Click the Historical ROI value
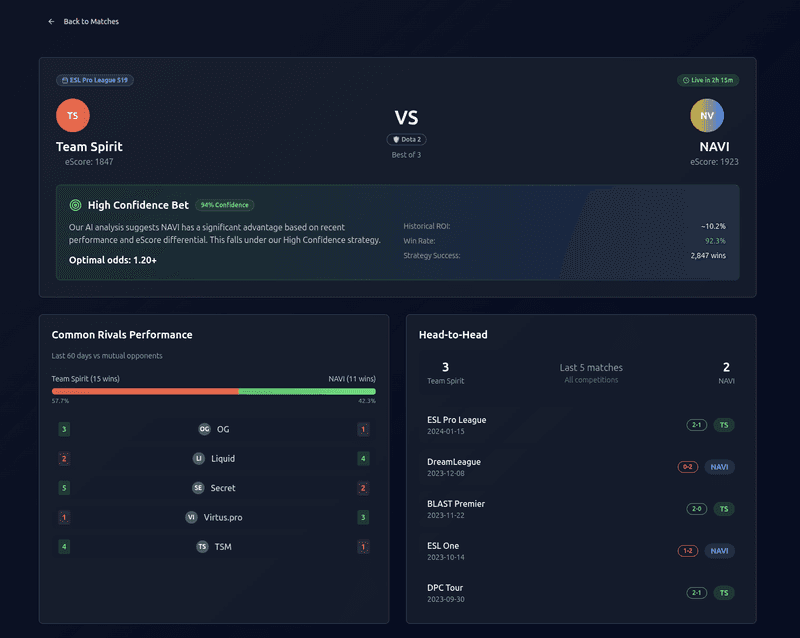 pyautogui.click(x=713, y=226)
